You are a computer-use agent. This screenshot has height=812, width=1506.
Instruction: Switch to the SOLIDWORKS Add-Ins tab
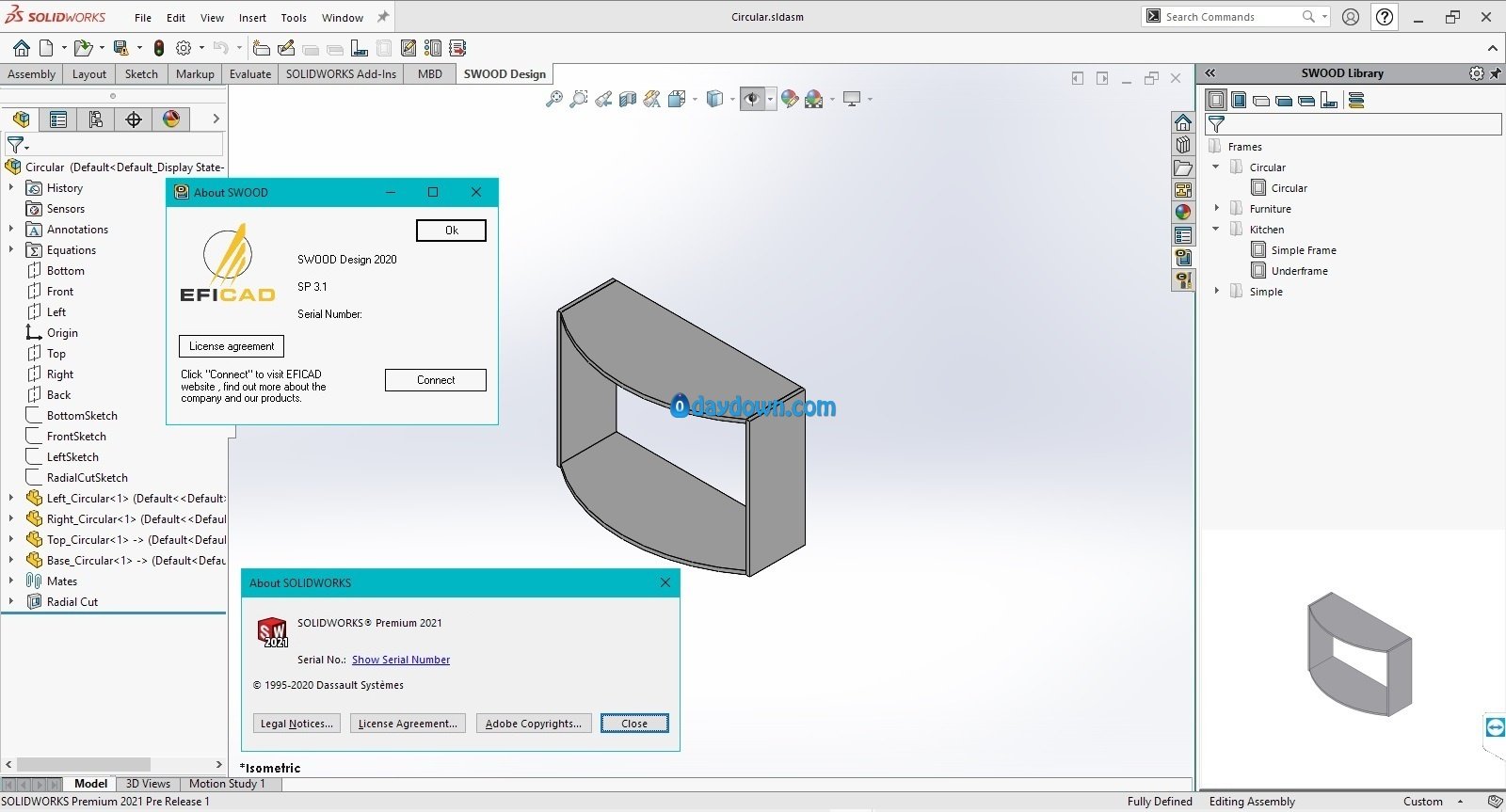(341, 74)
